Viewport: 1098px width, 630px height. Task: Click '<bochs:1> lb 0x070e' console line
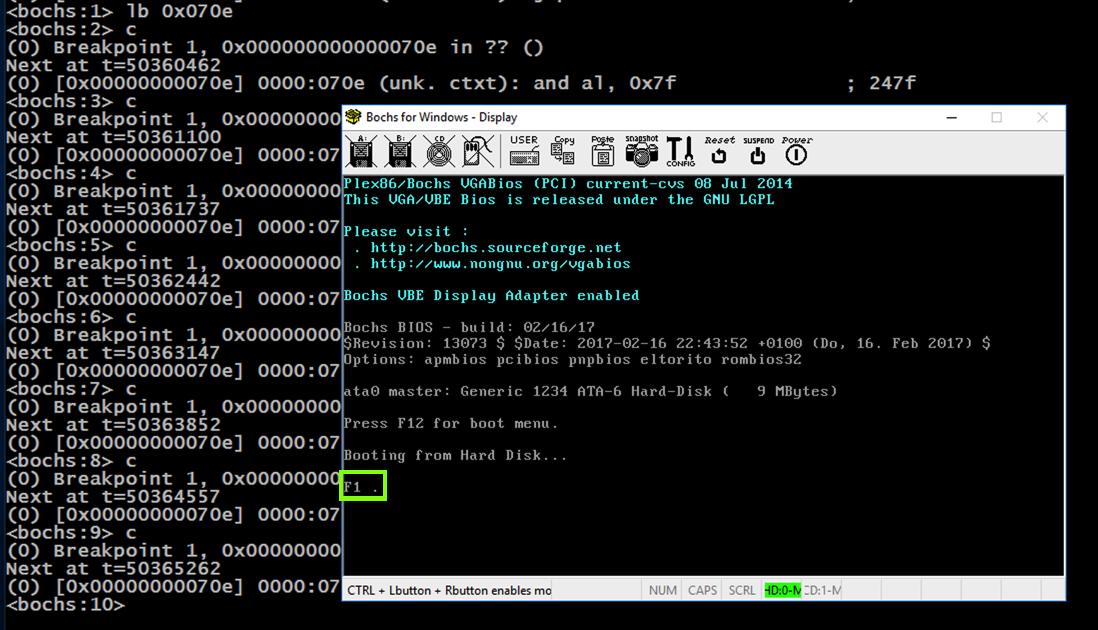pos(119,11)
